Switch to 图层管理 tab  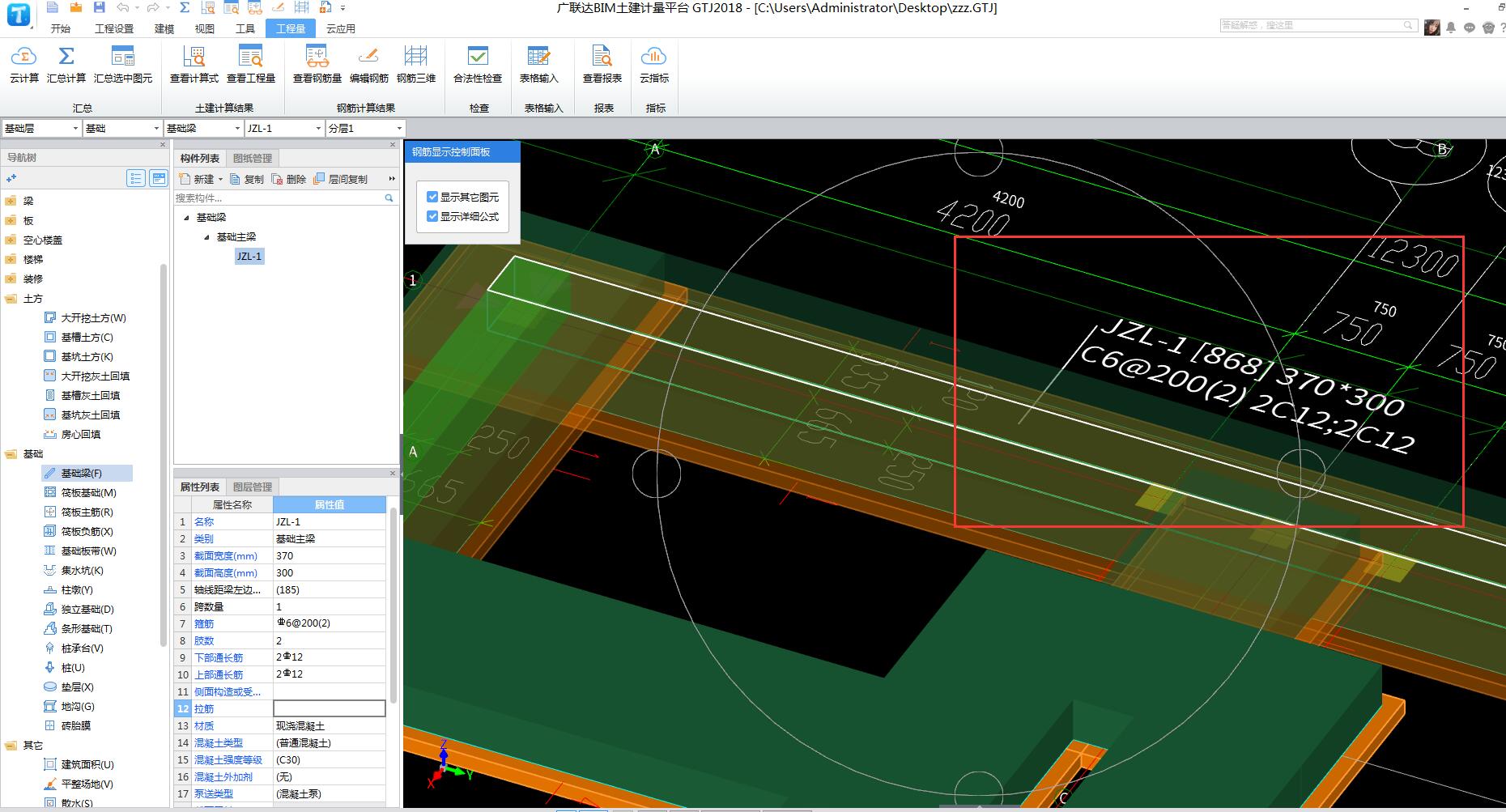pyautogui.click(x=253, y=487)
